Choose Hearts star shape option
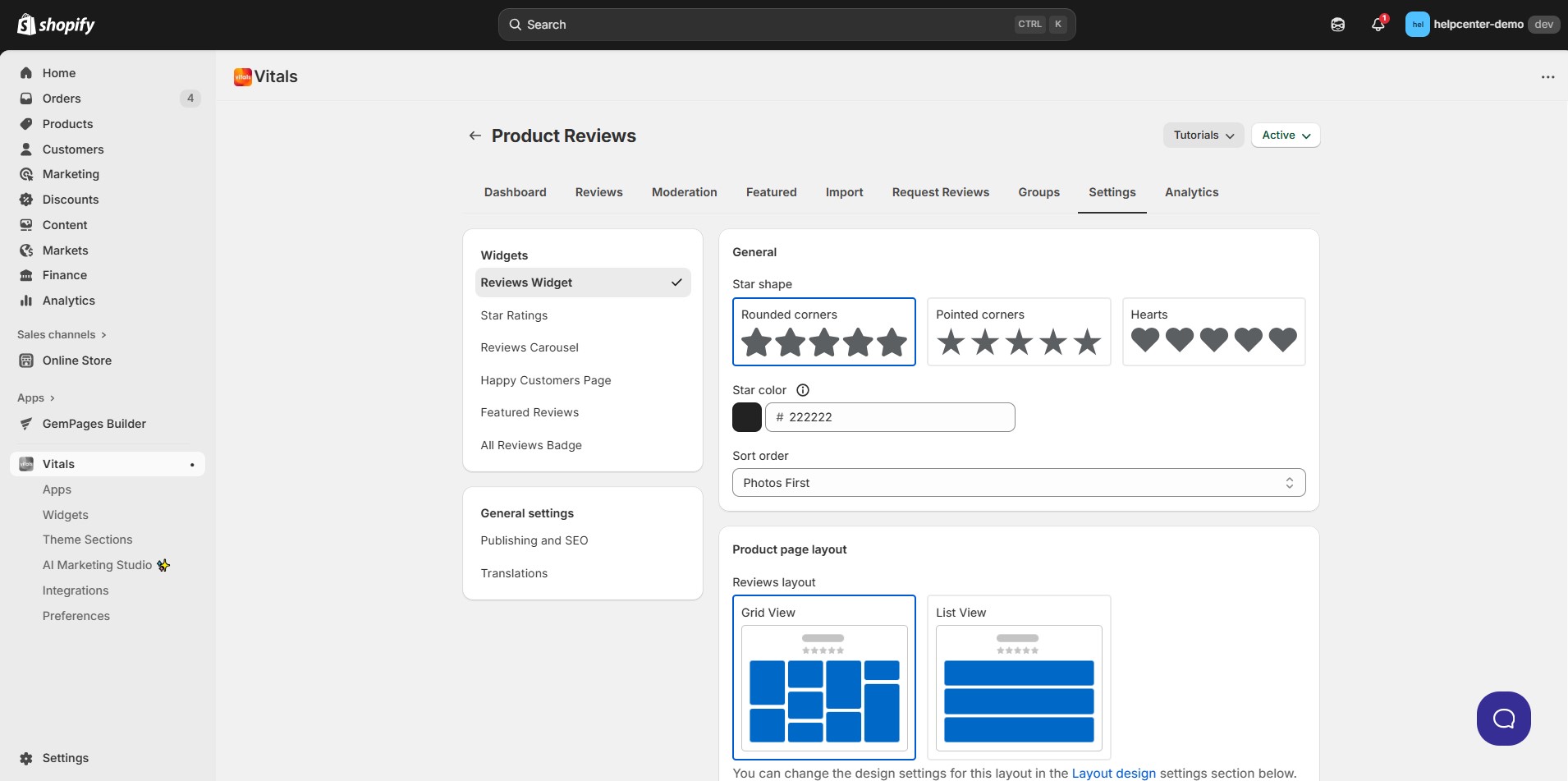This screenshot has width=1568, height=781. pyautogui.click(x=1213, y=332)
